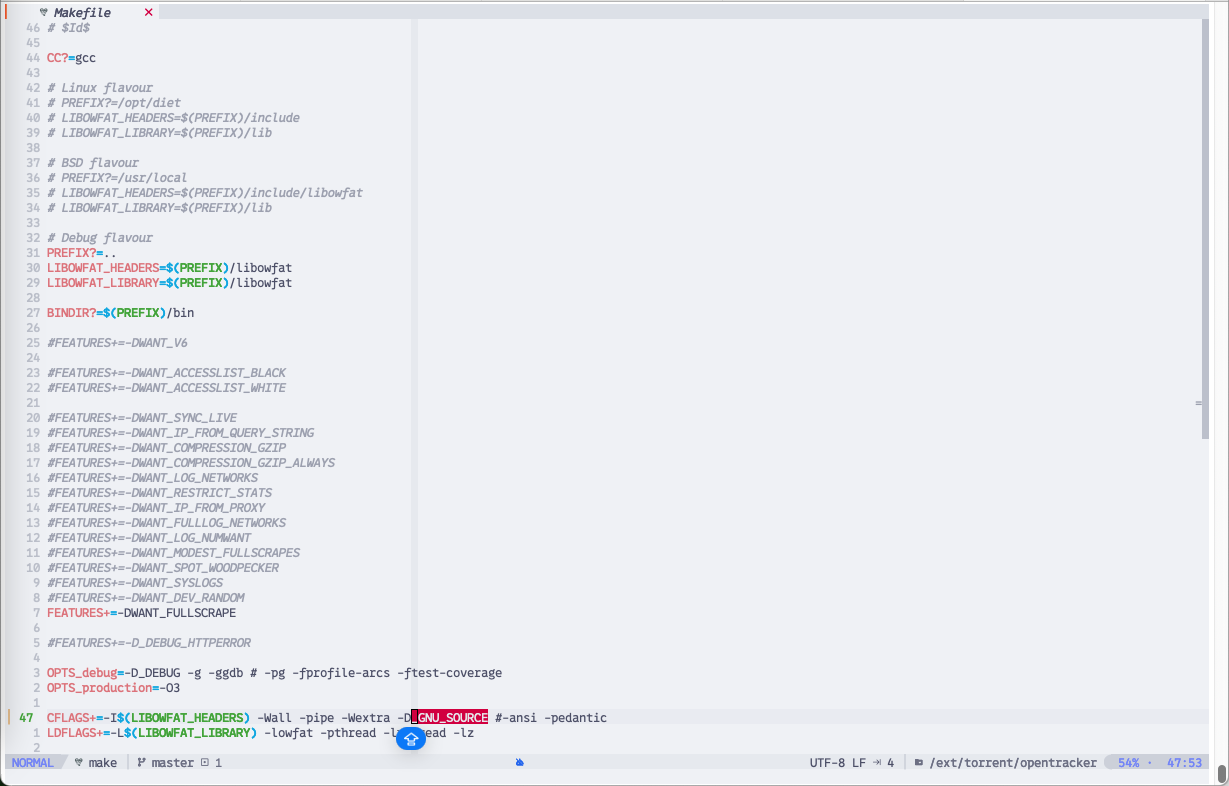
Task: Click the git branch icon beside master
Action: click(141, 762)
